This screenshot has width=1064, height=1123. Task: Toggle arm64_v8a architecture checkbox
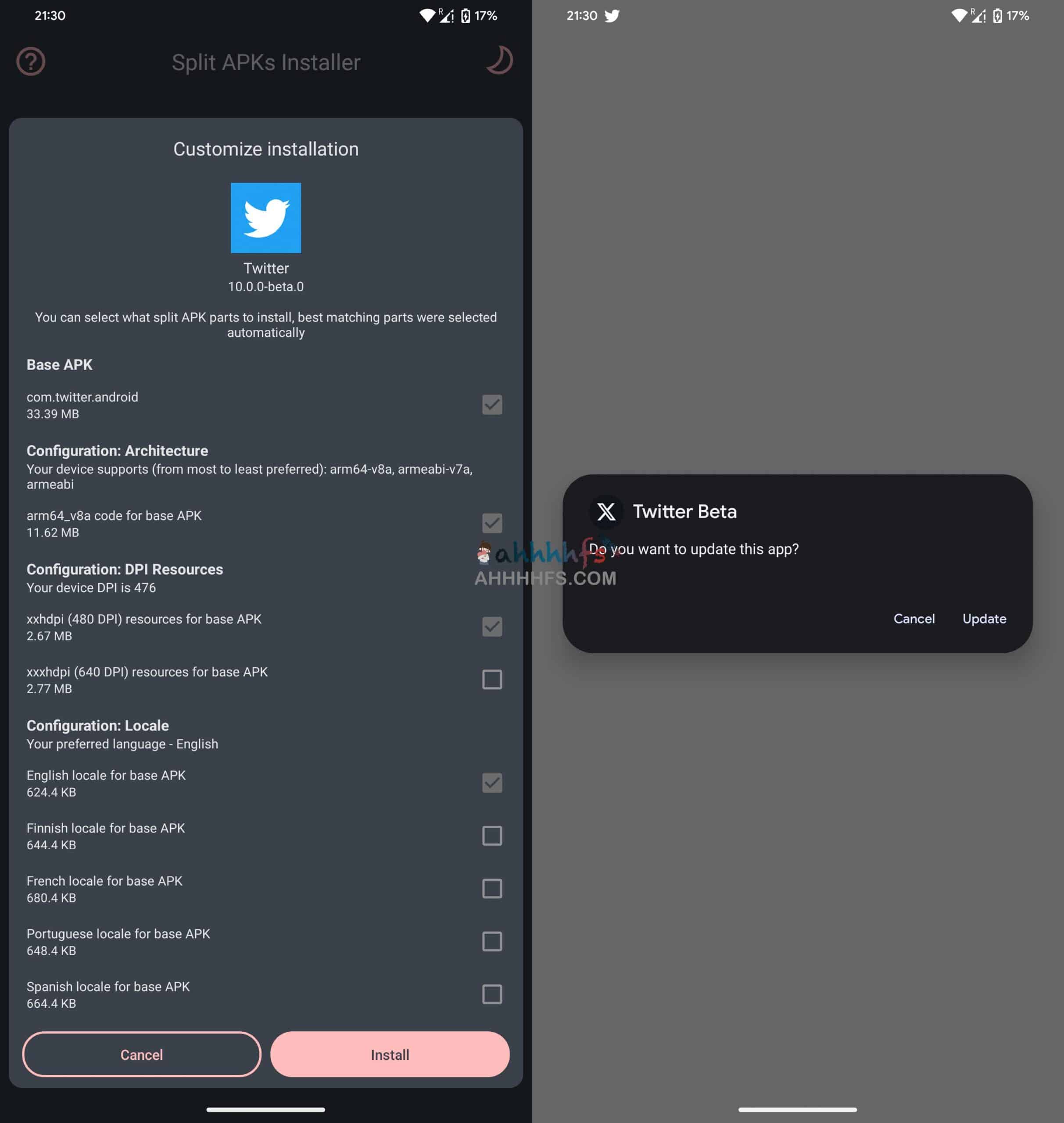(492, 522)
